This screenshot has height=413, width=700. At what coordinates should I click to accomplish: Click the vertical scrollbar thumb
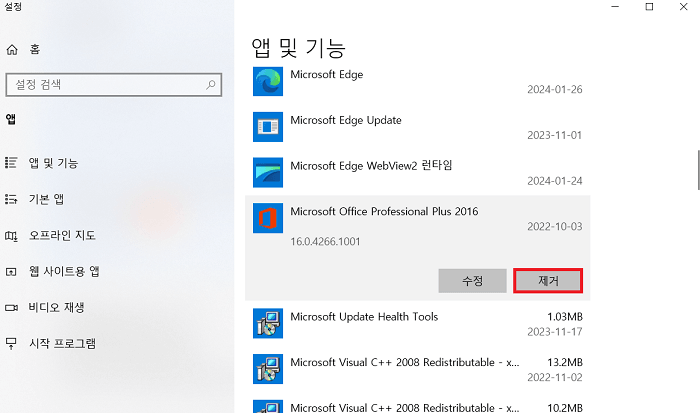pyautogui.click(x=698, y=170)
